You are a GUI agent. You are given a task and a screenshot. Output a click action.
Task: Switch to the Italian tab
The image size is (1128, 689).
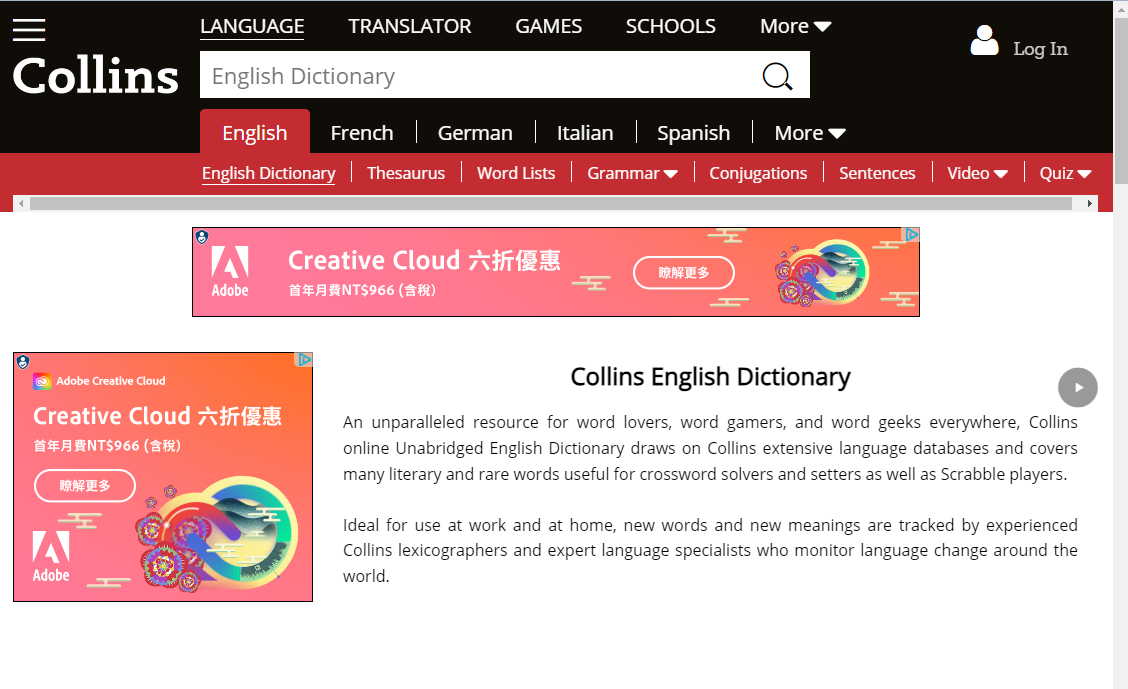coord(585,133)
